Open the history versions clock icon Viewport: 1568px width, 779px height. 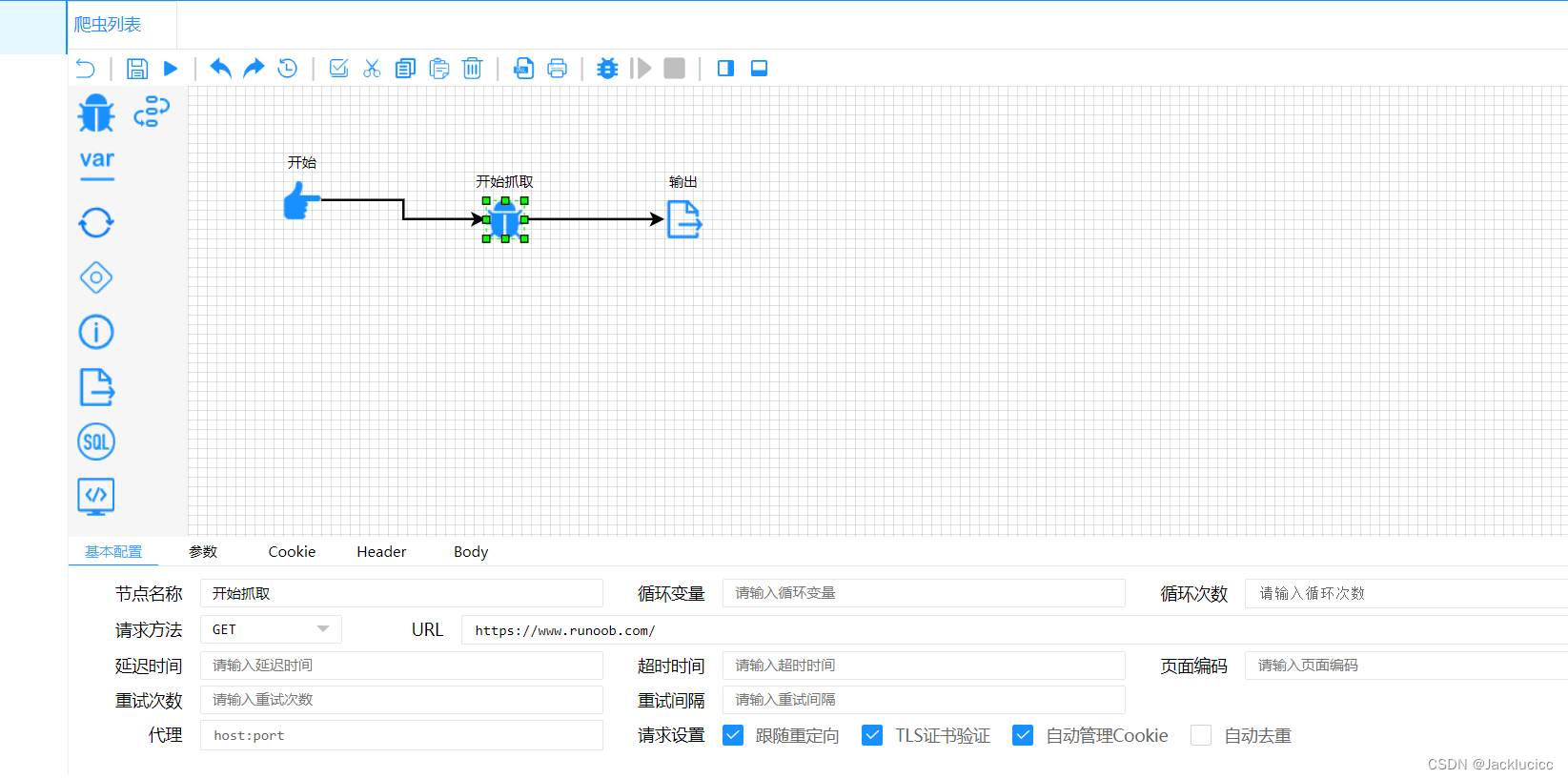click(x=287, y=69)
